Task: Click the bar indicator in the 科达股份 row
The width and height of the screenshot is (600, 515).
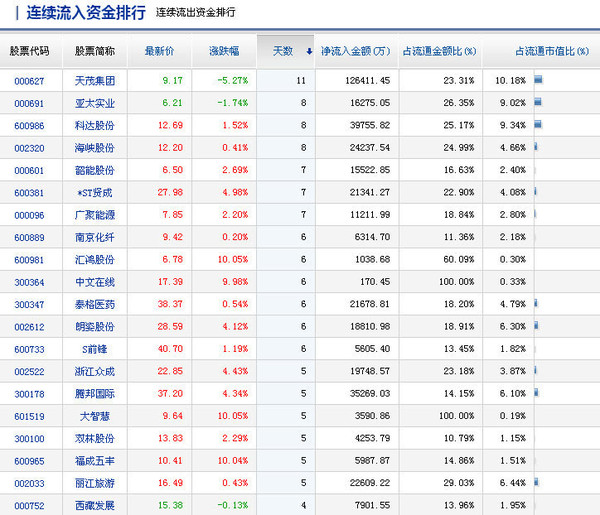Action: 538,124
